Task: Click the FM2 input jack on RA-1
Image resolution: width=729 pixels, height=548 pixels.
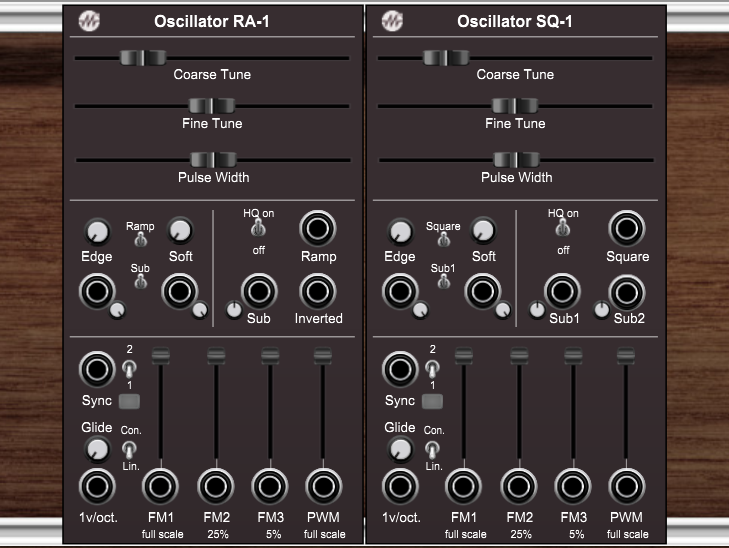Action: (x=216, y=487)
